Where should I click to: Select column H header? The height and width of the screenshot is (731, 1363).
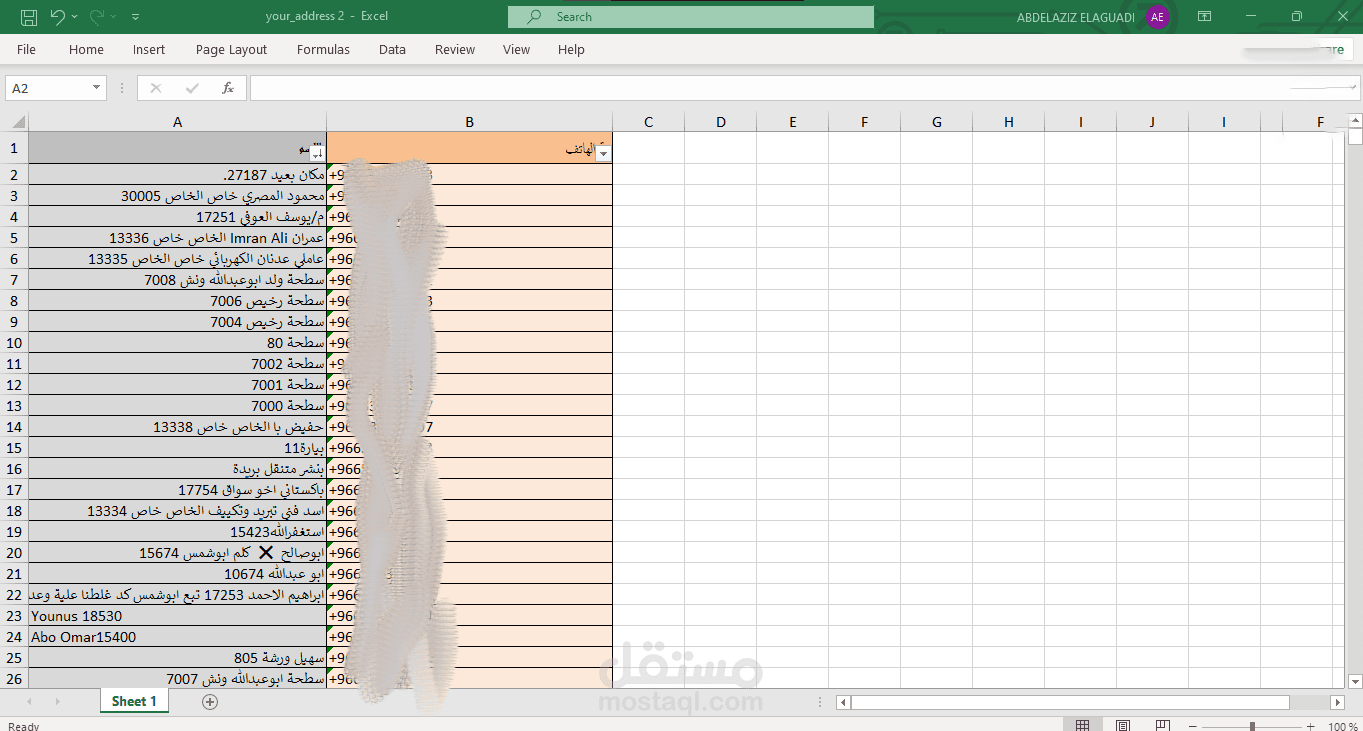point(1008,122)
